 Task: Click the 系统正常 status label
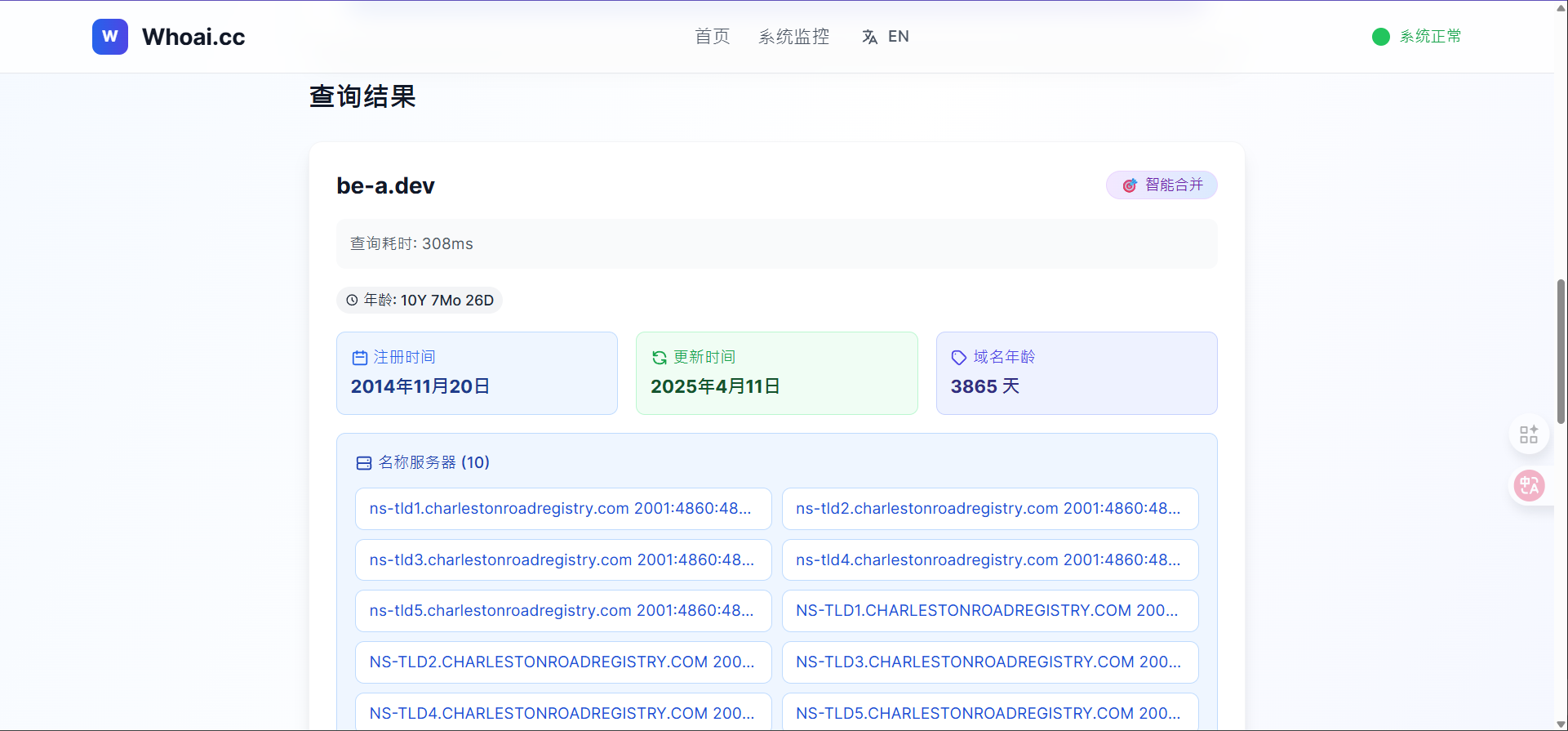tap(1431, 37)
